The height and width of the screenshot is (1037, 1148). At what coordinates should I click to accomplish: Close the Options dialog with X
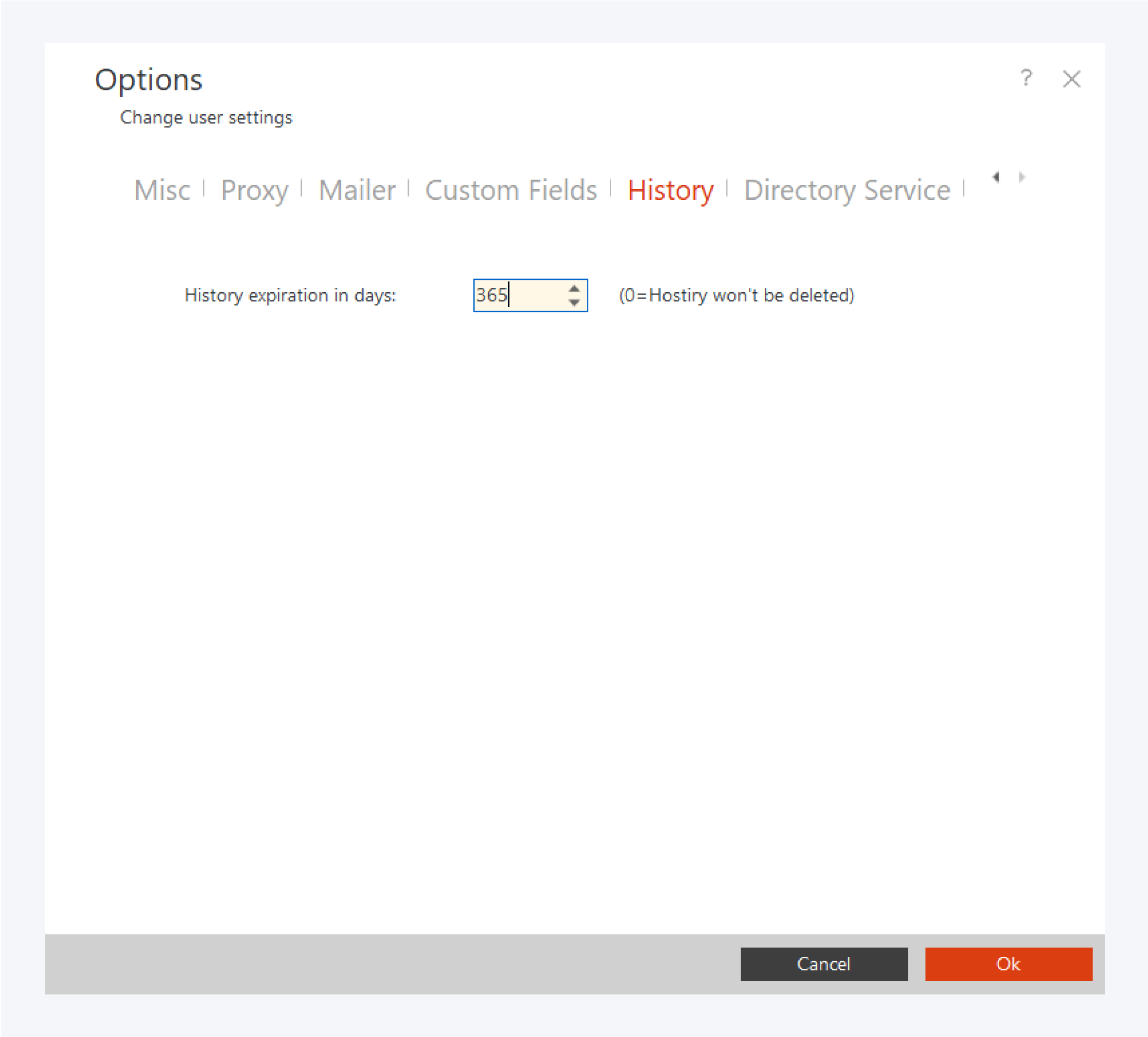(1071, 79)
